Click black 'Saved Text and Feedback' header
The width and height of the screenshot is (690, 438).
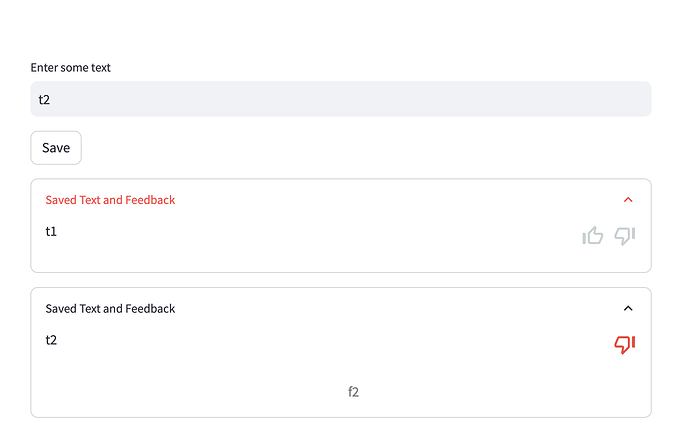pyautogui.click(x=110, y=309)
